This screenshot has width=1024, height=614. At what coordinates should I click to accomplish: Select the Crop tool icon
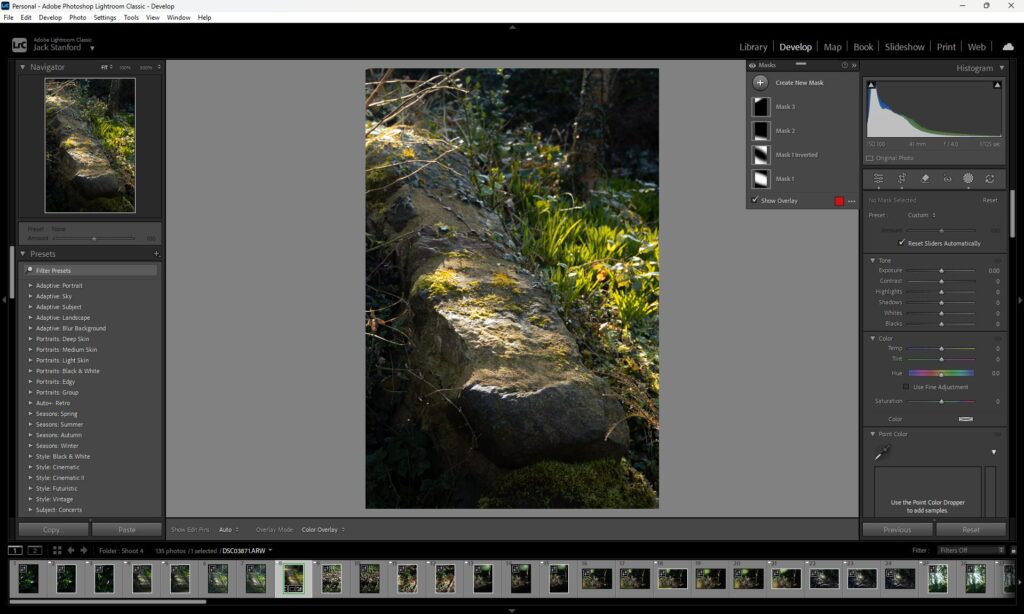[x=901, y=179]
